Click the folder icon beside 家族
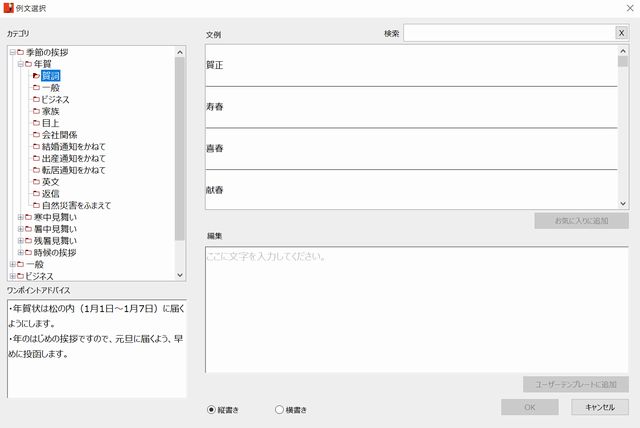 pos(36,111)
